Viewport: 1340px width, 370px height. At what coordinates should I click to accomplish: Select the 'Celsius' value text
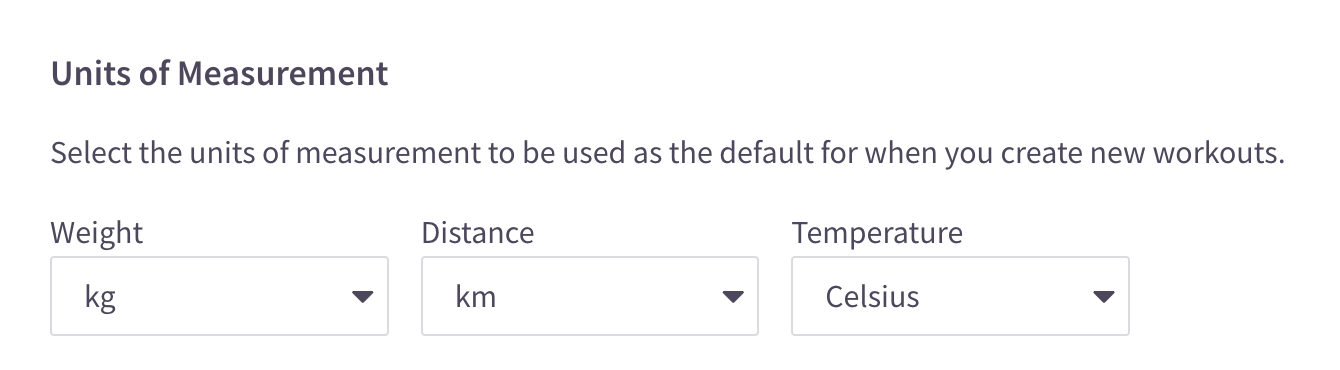[x=872, y=297]
